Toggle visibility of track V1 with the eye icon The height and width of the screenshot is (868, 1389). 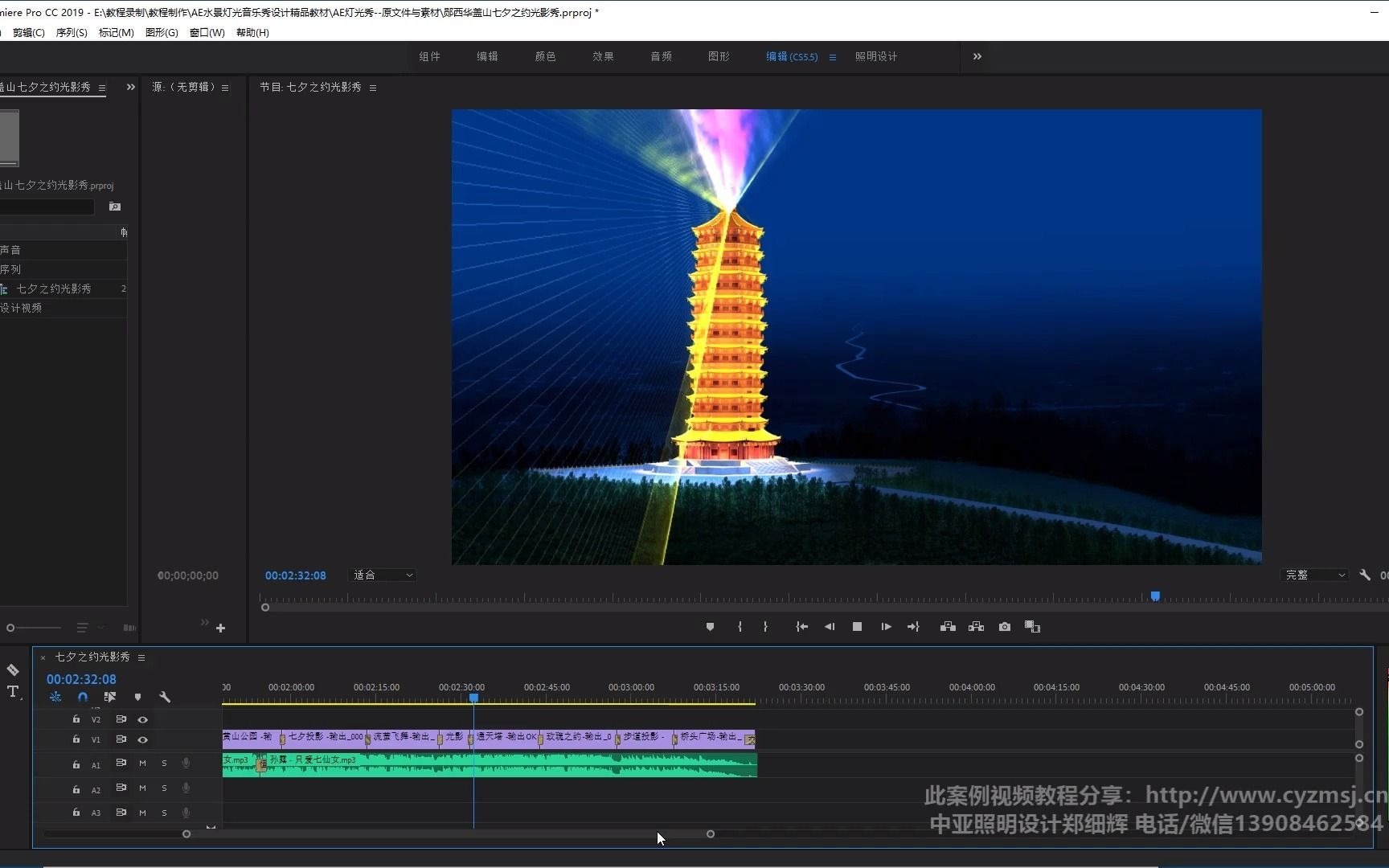coord(143,739)
